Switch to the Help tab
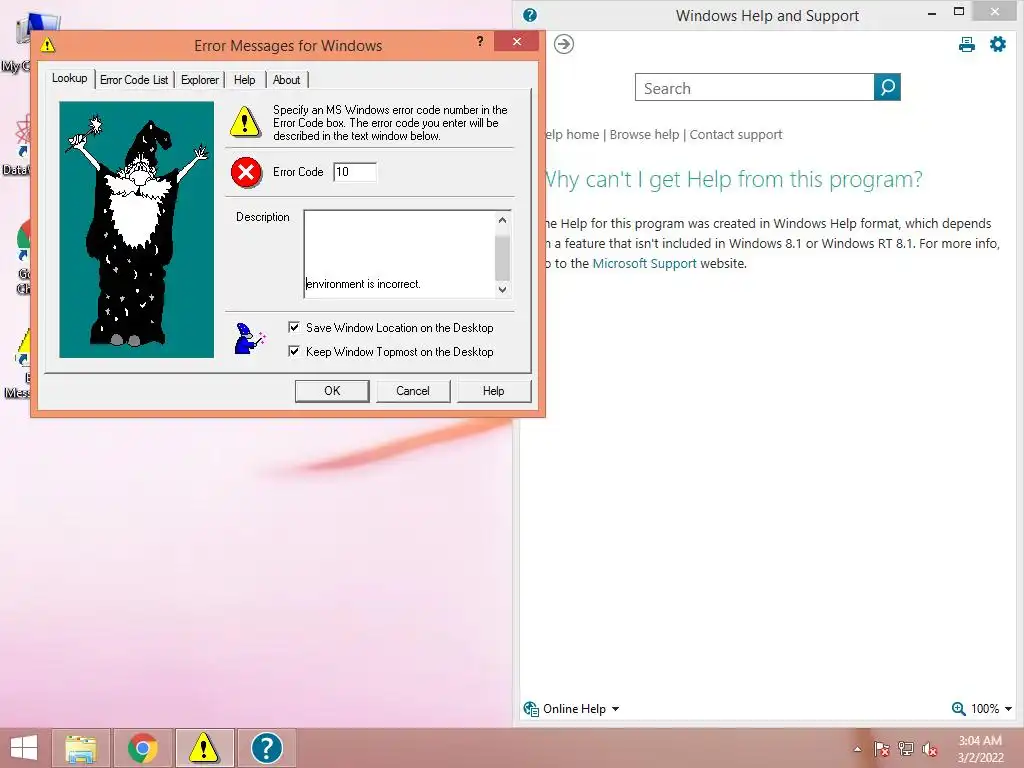 pos(244,80)
